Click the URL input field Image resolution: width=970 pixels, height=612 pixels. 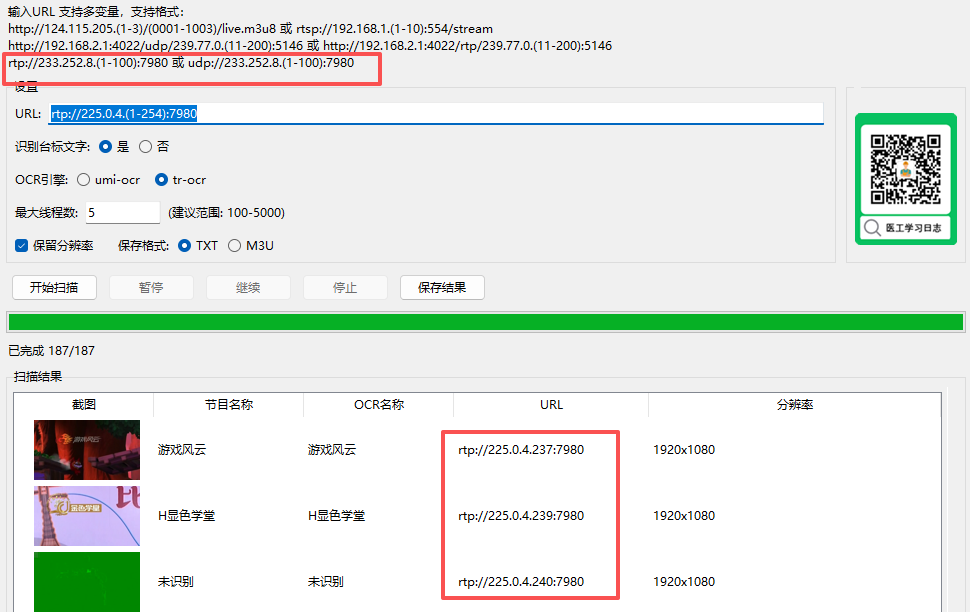[436, 114]
